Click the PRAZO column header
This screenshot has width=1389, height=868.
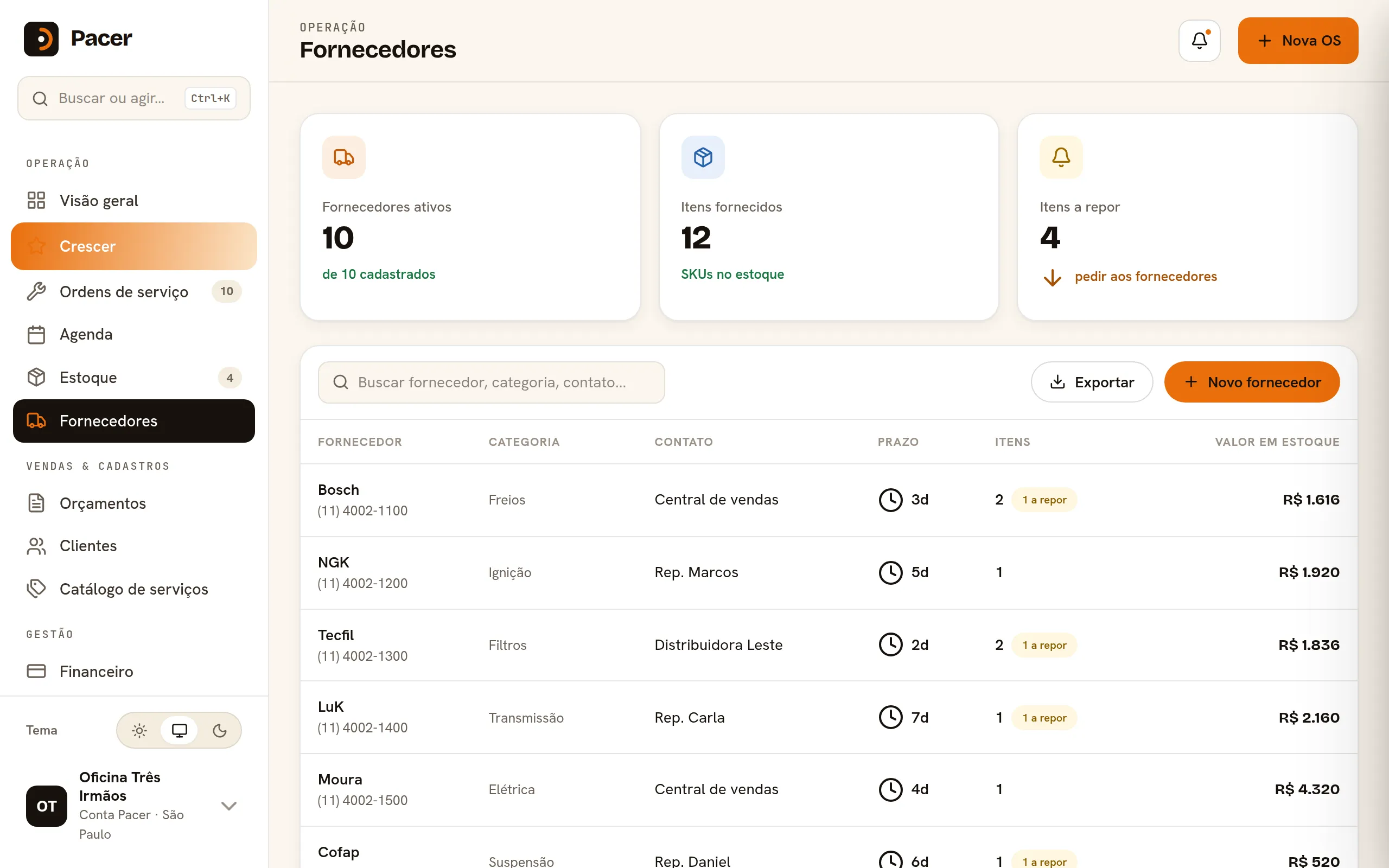click(x=897, y=442)
